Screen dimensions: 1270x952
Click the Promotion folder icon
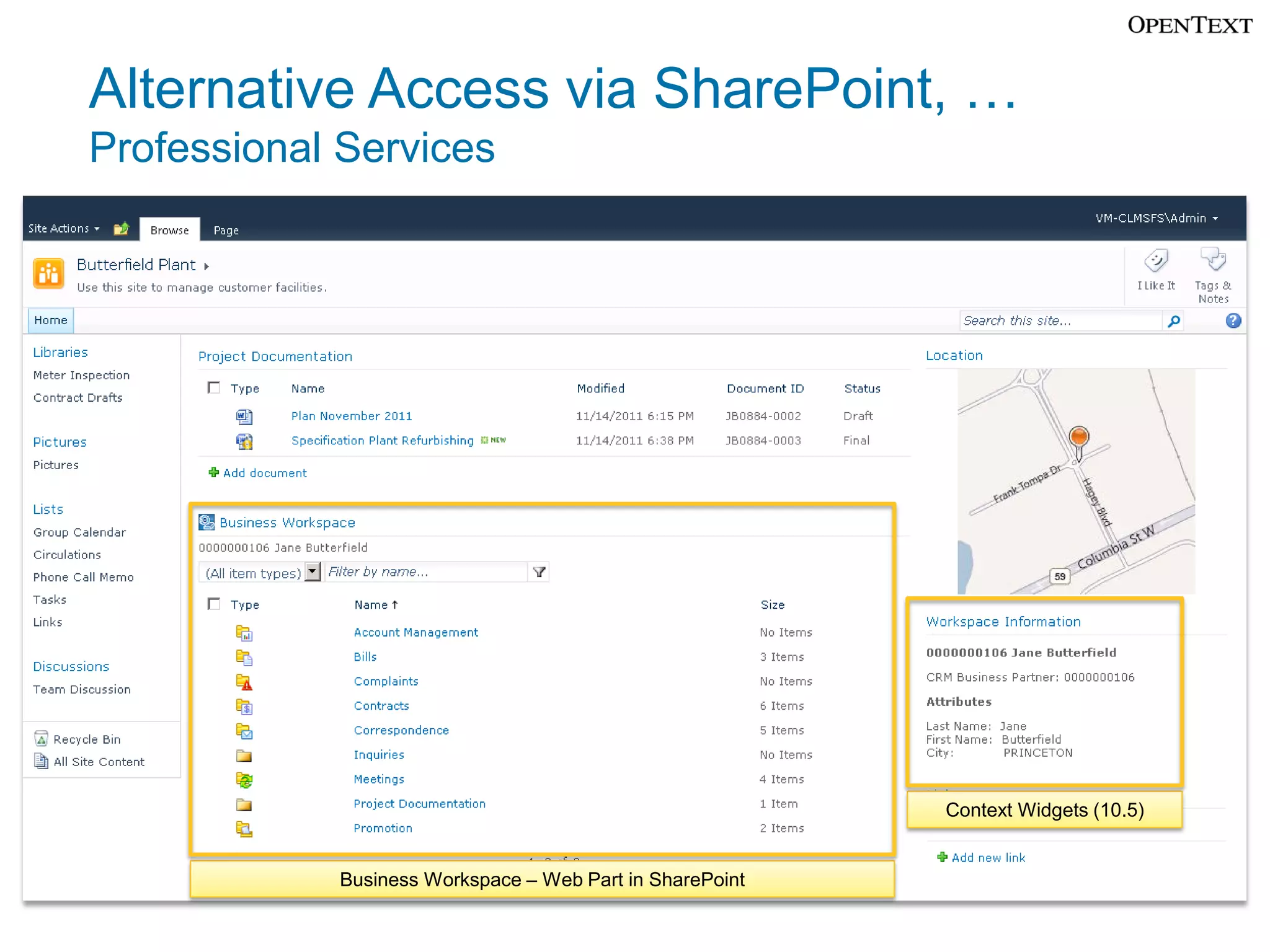(244, 829)
